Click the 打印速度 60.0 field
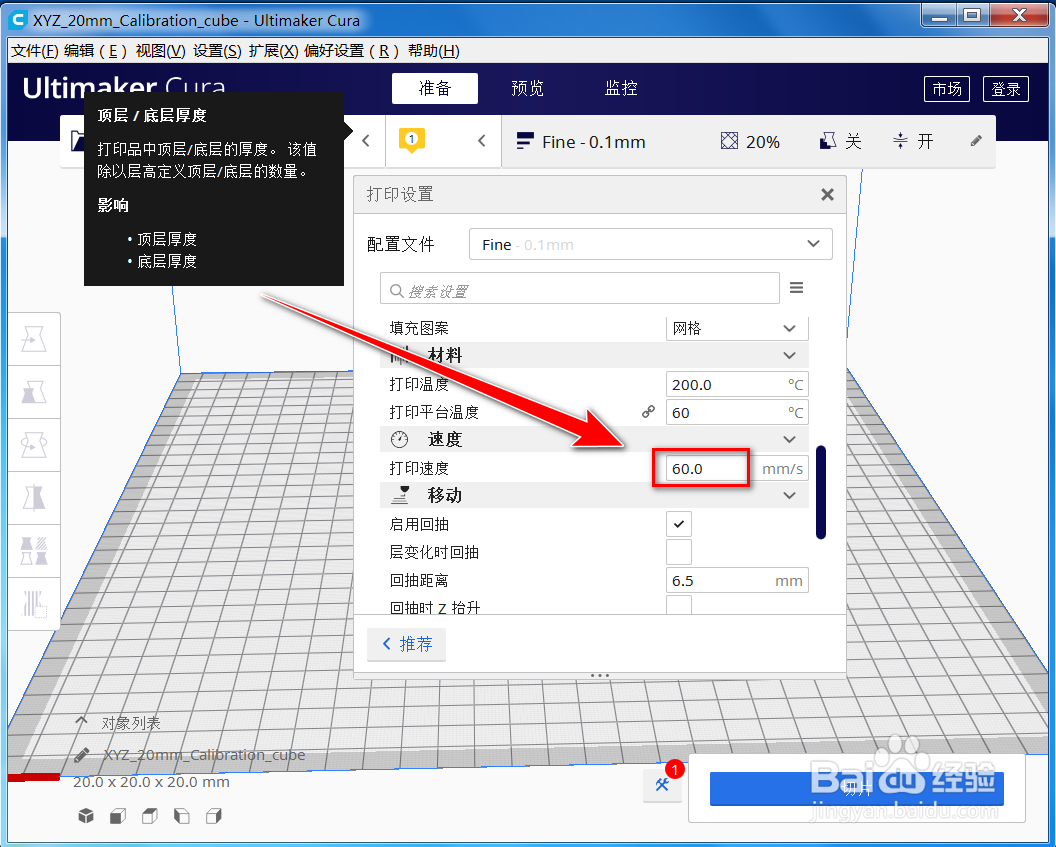 click(x=737, y=468)
